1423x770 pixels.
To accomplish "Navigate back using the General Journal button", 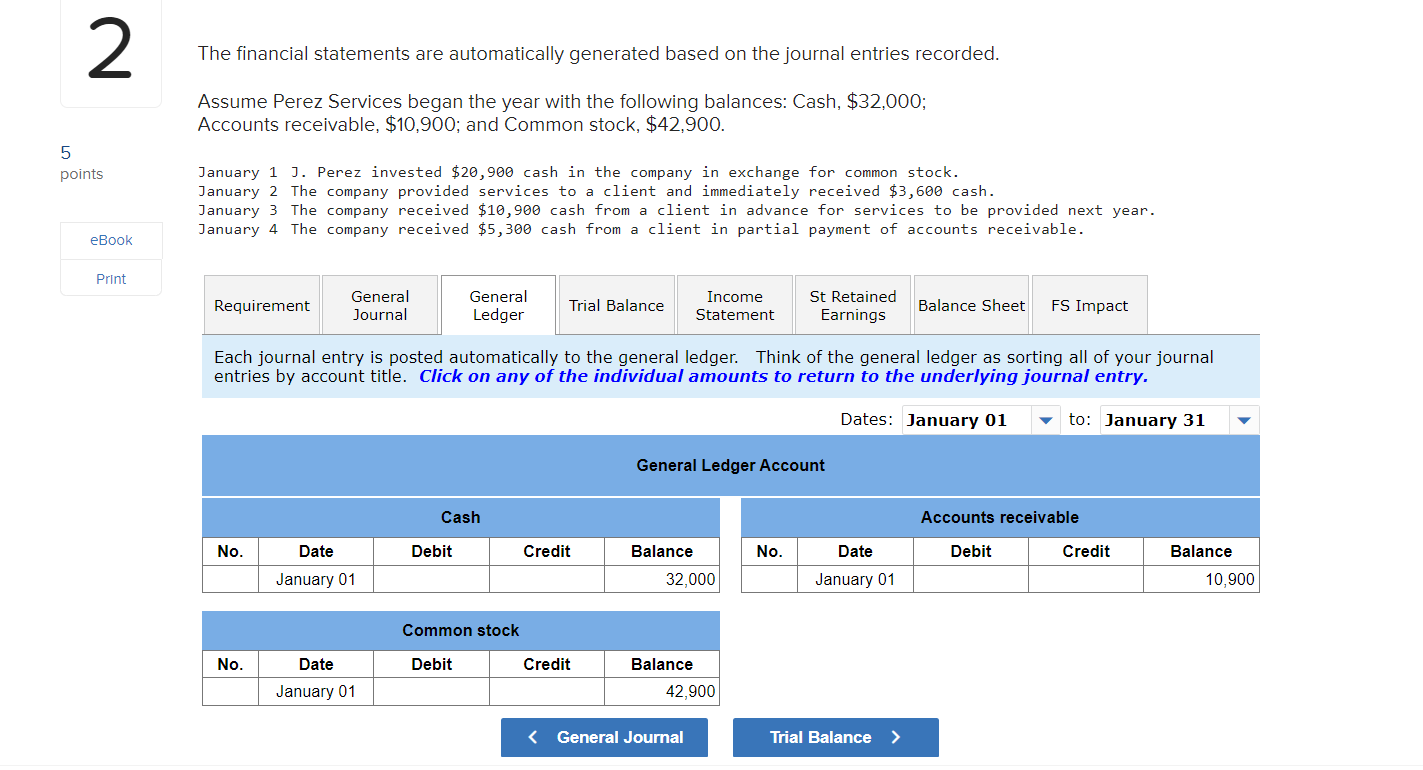I will pos(604,737).
